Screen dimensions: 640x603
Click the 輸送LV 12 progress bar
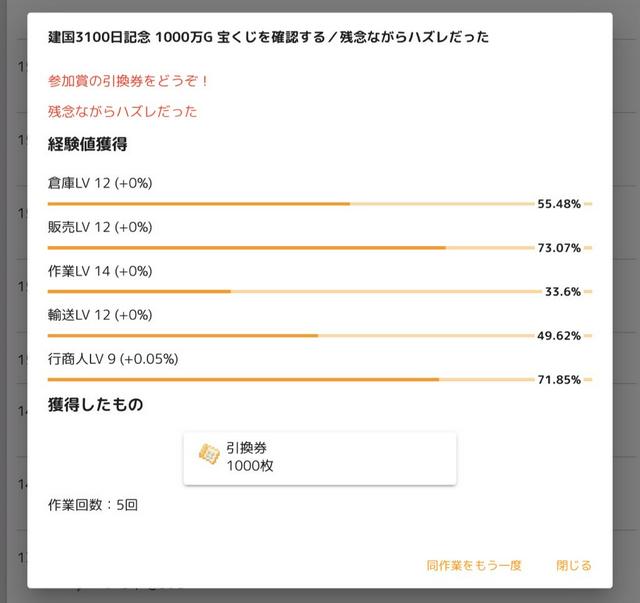tap(290, 335)
